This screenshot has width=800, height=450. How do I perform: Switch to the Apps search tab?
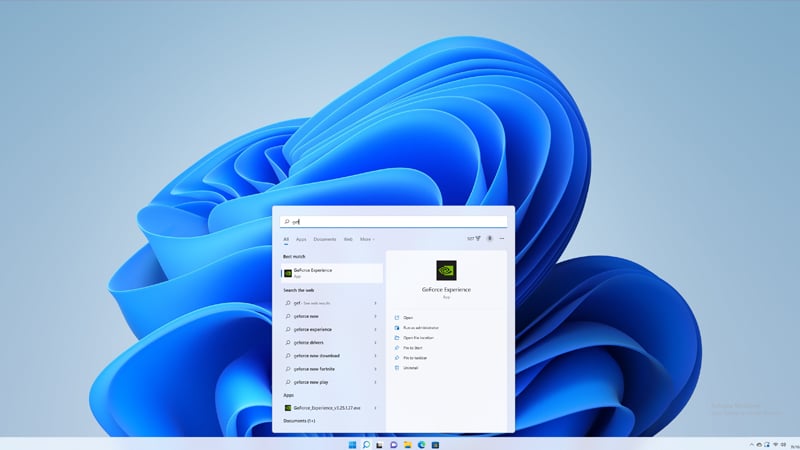(301, 239)
